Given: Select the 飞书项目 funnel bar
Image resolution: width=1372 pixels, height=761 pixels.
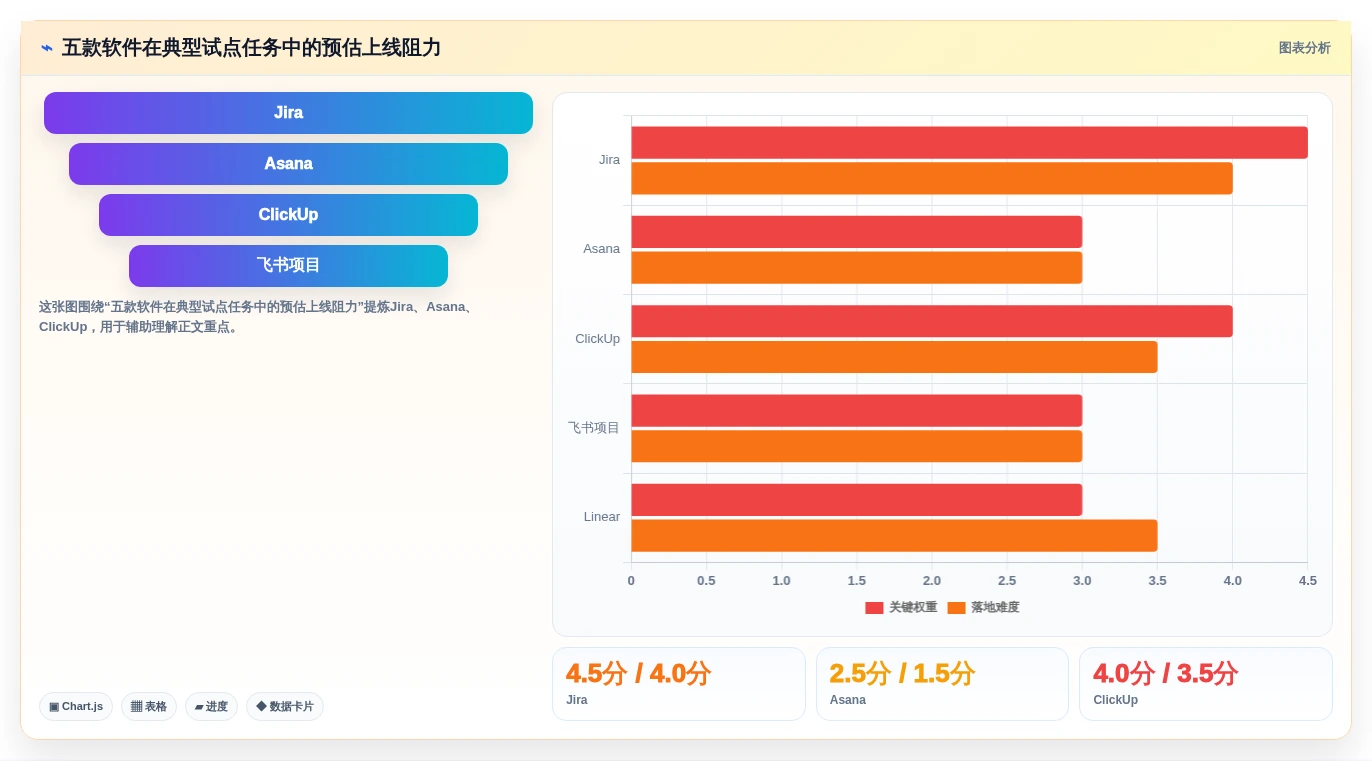Looking at the screenshot, I should pos(288,266).
